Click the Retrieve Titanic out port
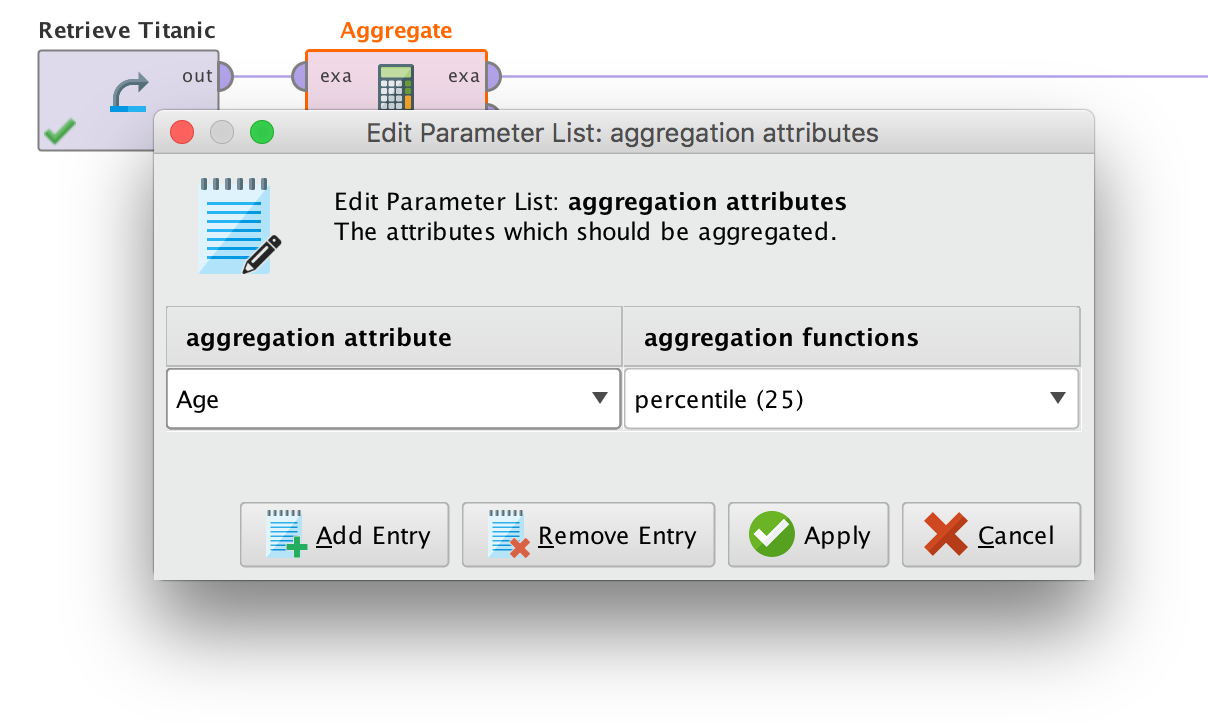 [x=224, y=76]
